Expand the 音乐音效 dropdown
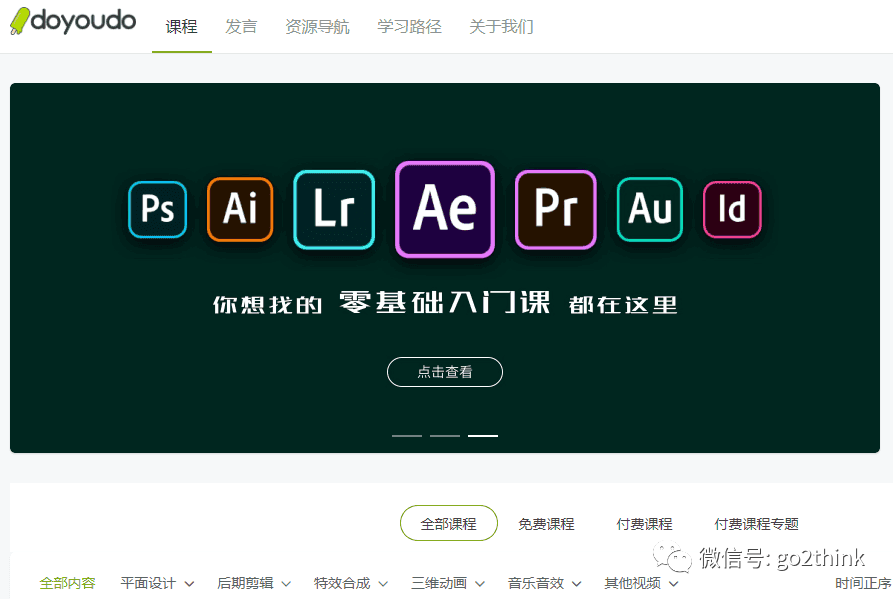Image resolution: width=893 pixels, height=599 pixels. [544, 583]
